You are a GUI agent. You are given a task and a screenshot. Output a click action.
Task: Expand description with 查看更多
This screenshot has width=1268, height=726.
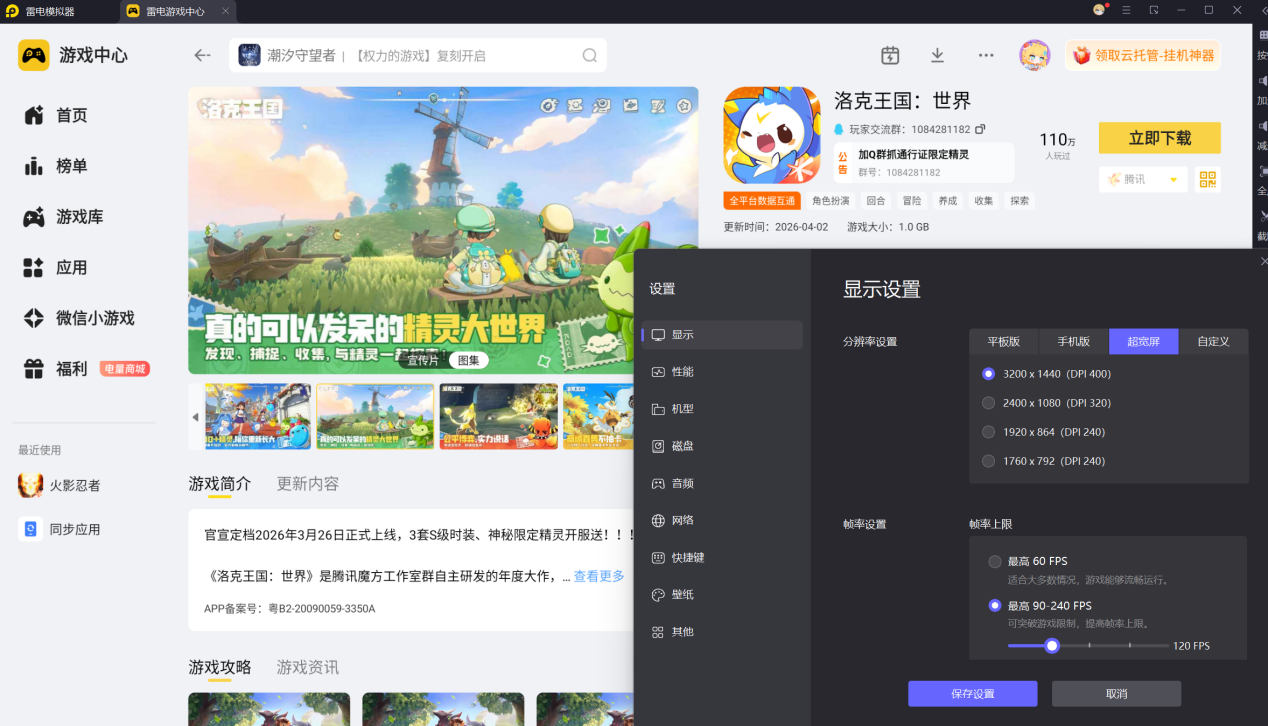point(599,576)
